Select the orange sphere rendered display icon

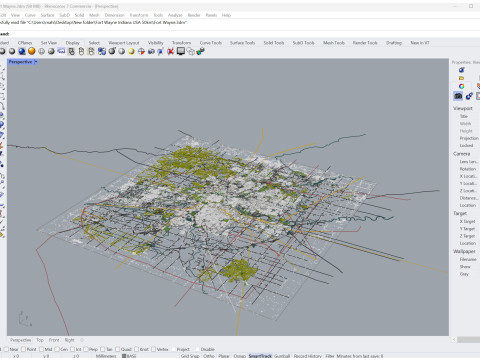click(32, 51)
